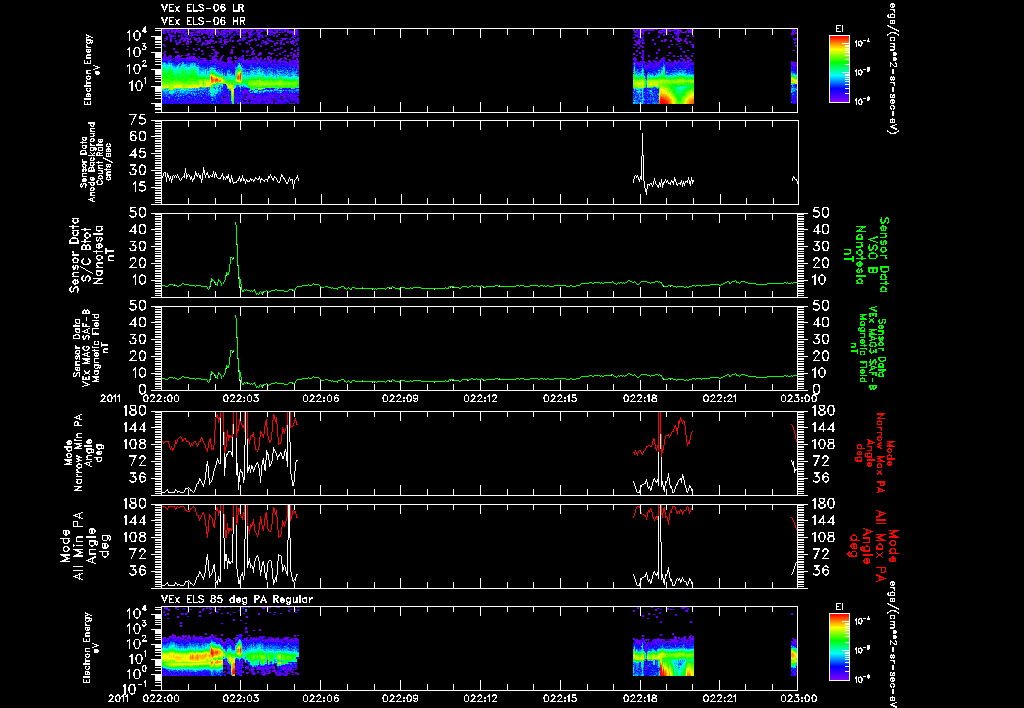This screenshot has height=708, width=1024.
Task: Select the green VEx MAG3 SAF-B label
Action: pyautogui.click(x=868, y=347)
